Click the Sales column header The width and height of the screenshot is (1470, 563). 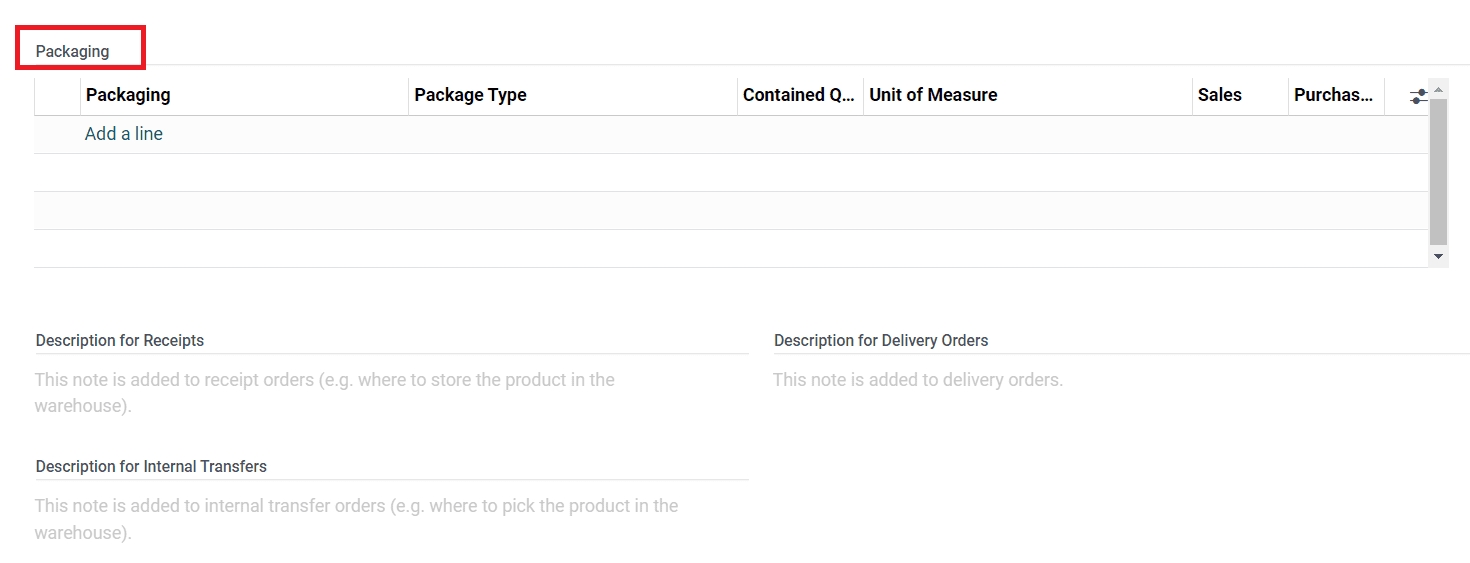(x=1219, y=95)
